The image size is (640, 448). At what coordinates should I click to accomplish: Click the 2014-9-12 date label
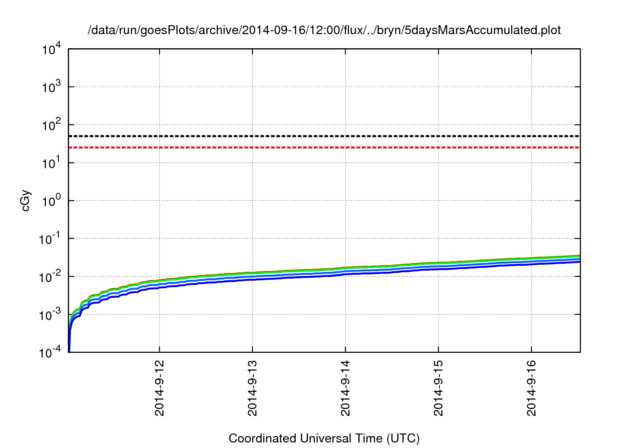(x=159, y=388)
